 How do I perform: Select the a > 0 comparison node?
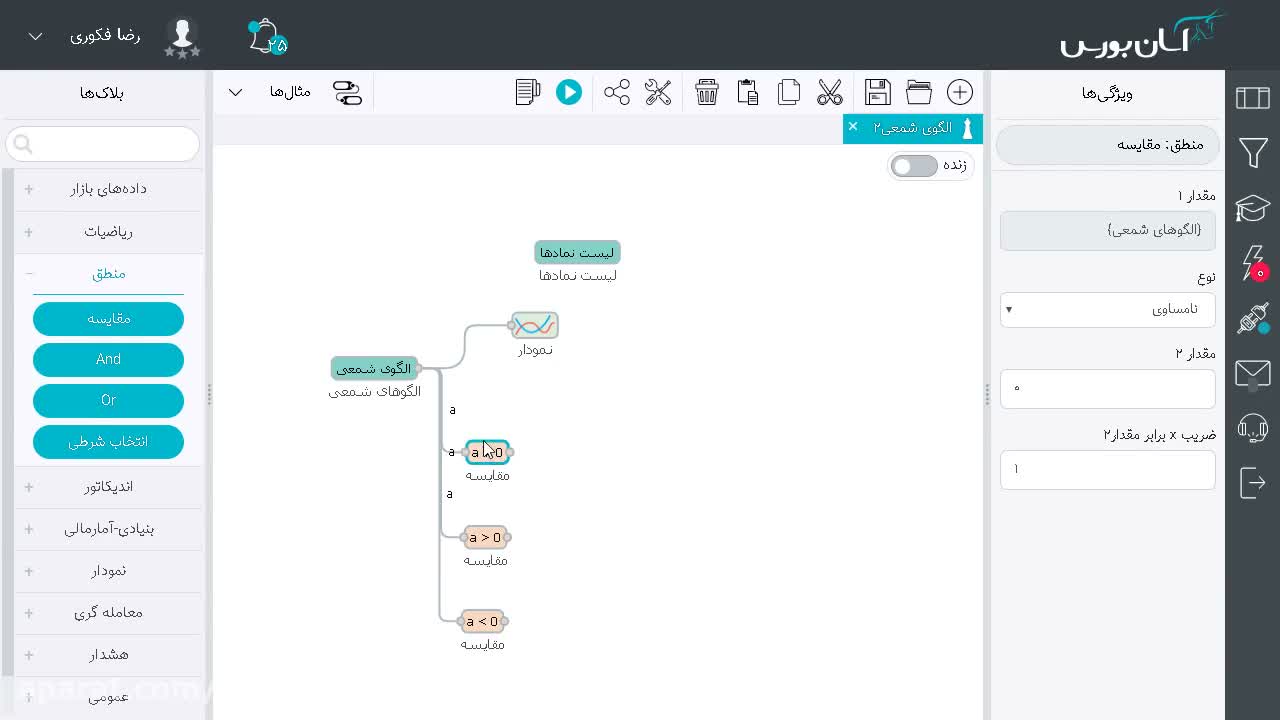tap(485, 537)
